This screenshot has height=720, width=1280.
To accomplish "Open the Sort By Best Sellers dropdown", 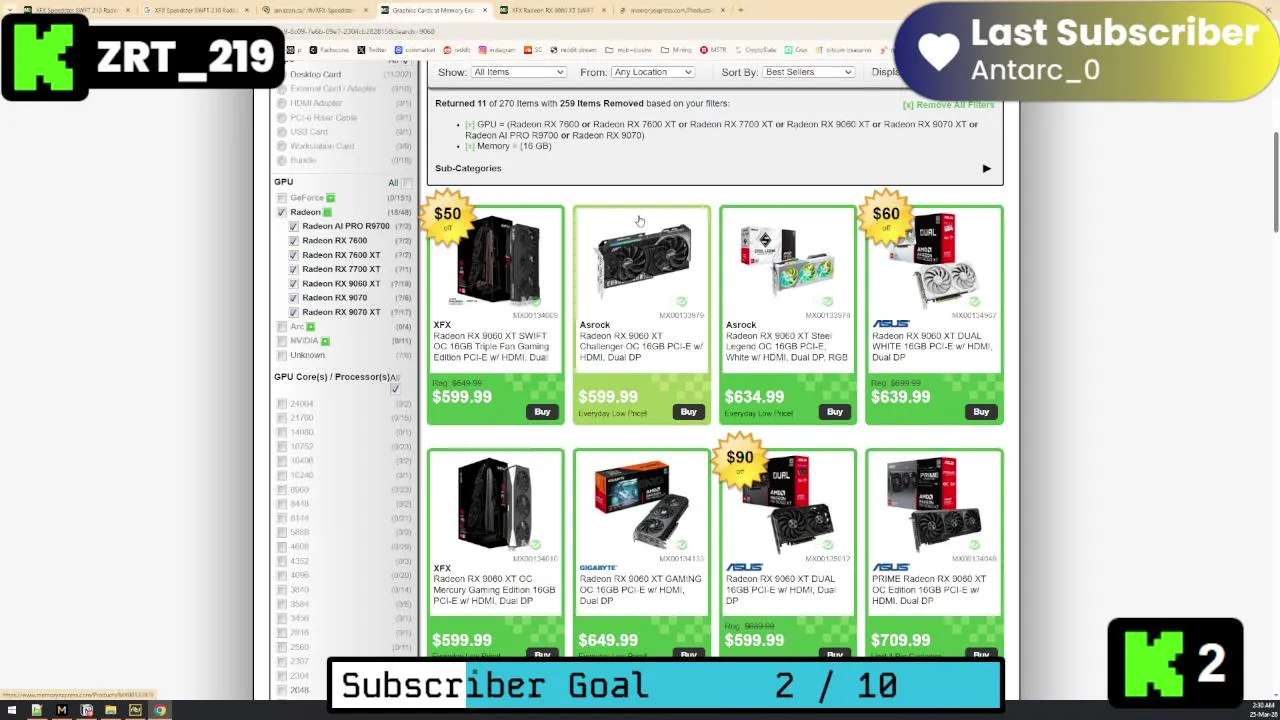I will [x=808, y=72].
